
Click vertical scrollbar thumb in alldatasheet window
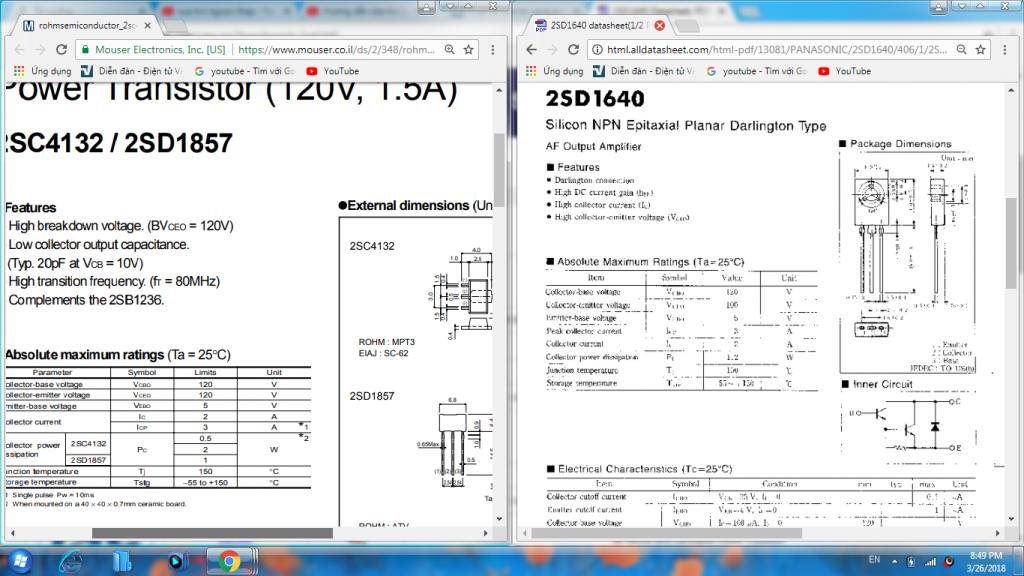point(1011,242)
